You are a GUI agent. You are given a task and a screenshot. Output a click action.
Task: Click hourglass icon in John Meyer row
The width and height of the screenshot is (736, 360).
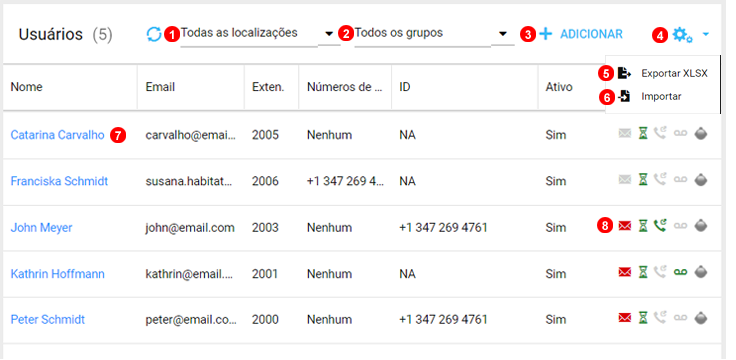[643, 226]
